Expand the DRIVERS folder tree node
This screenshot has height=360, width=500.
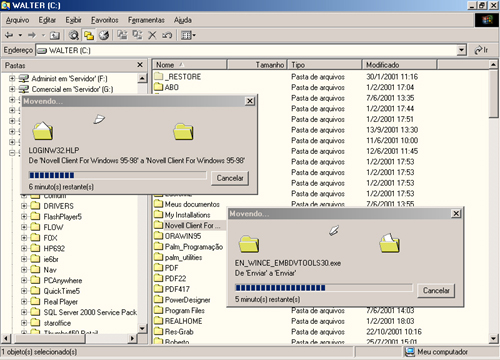[x=24, y=206]
